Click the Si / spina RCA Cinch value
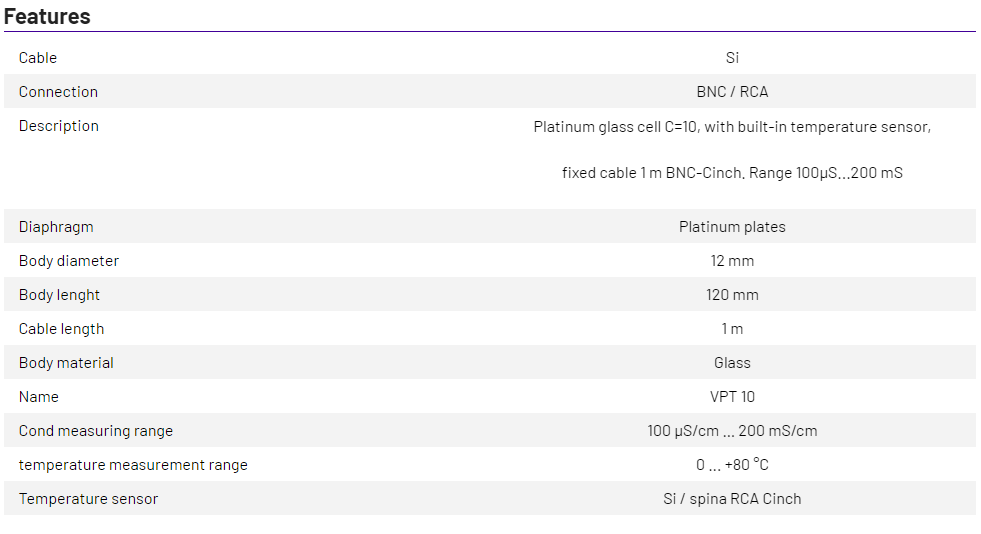981x534 pixels. tap(732, 499)
